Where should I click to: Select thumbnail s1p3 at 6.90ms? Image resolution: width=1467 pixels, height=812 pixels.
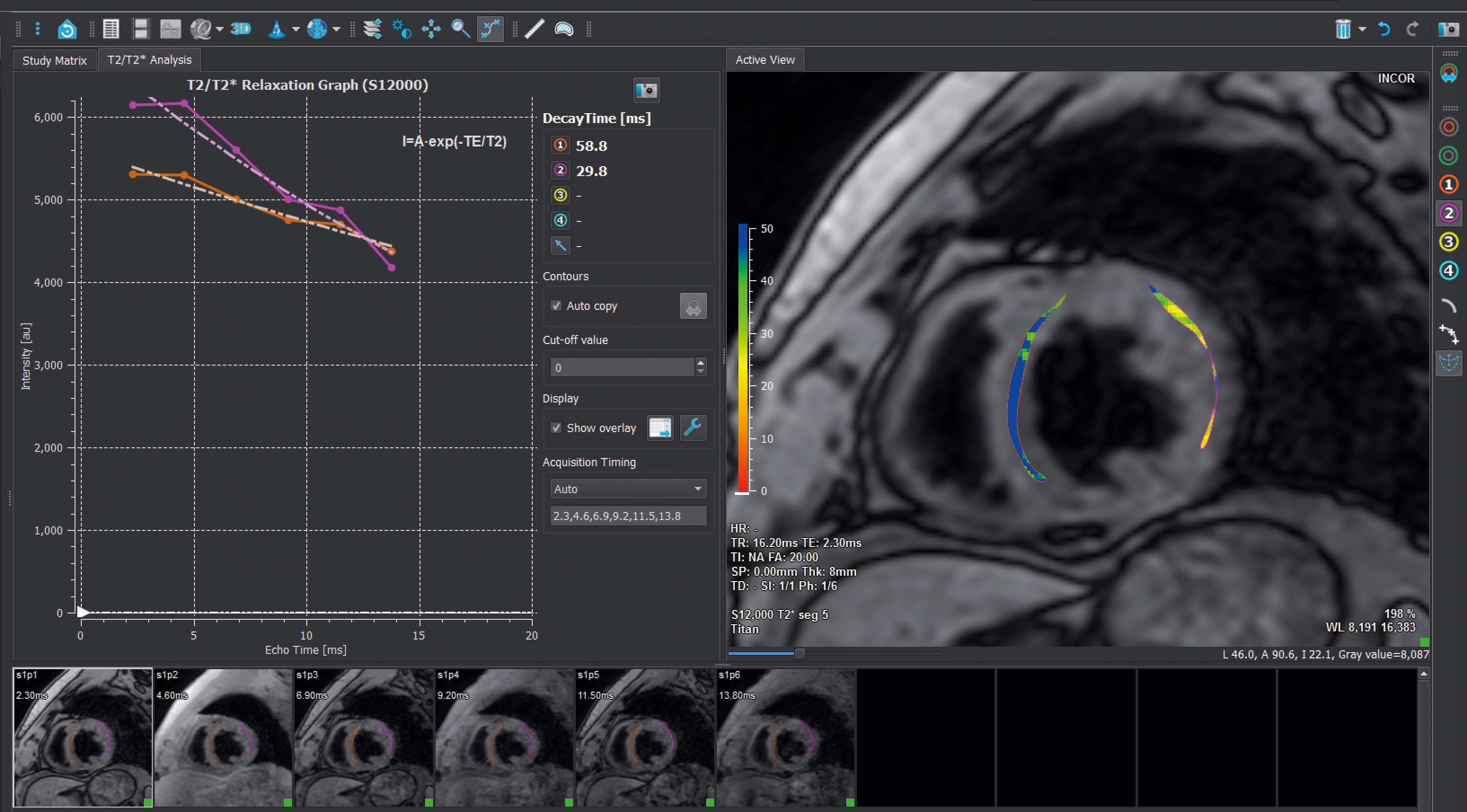(x=364, y=737)
